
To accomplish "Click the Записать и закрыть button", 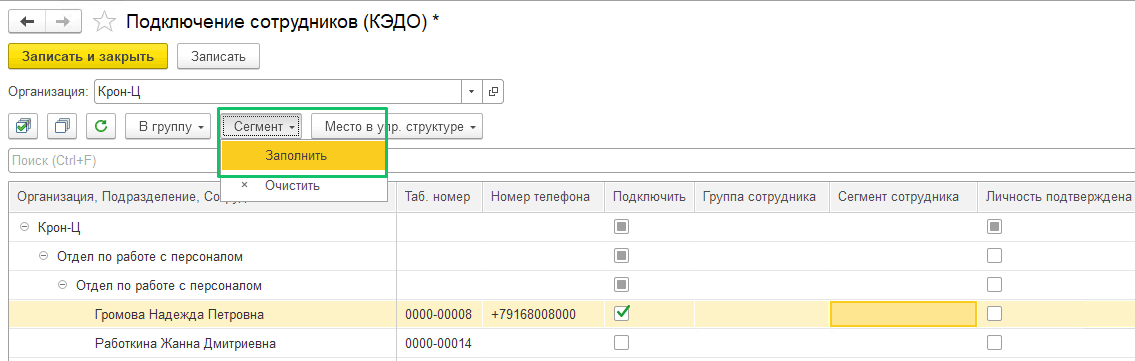I will pos(88,56).
